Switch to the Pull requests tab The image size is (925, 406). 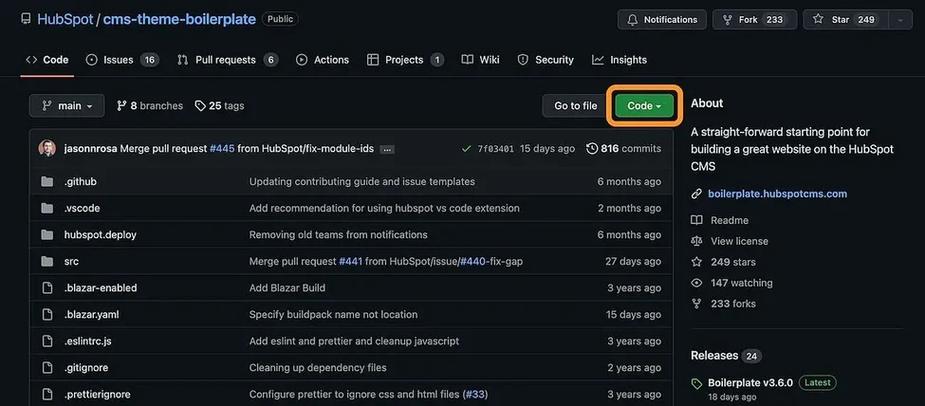228,60
